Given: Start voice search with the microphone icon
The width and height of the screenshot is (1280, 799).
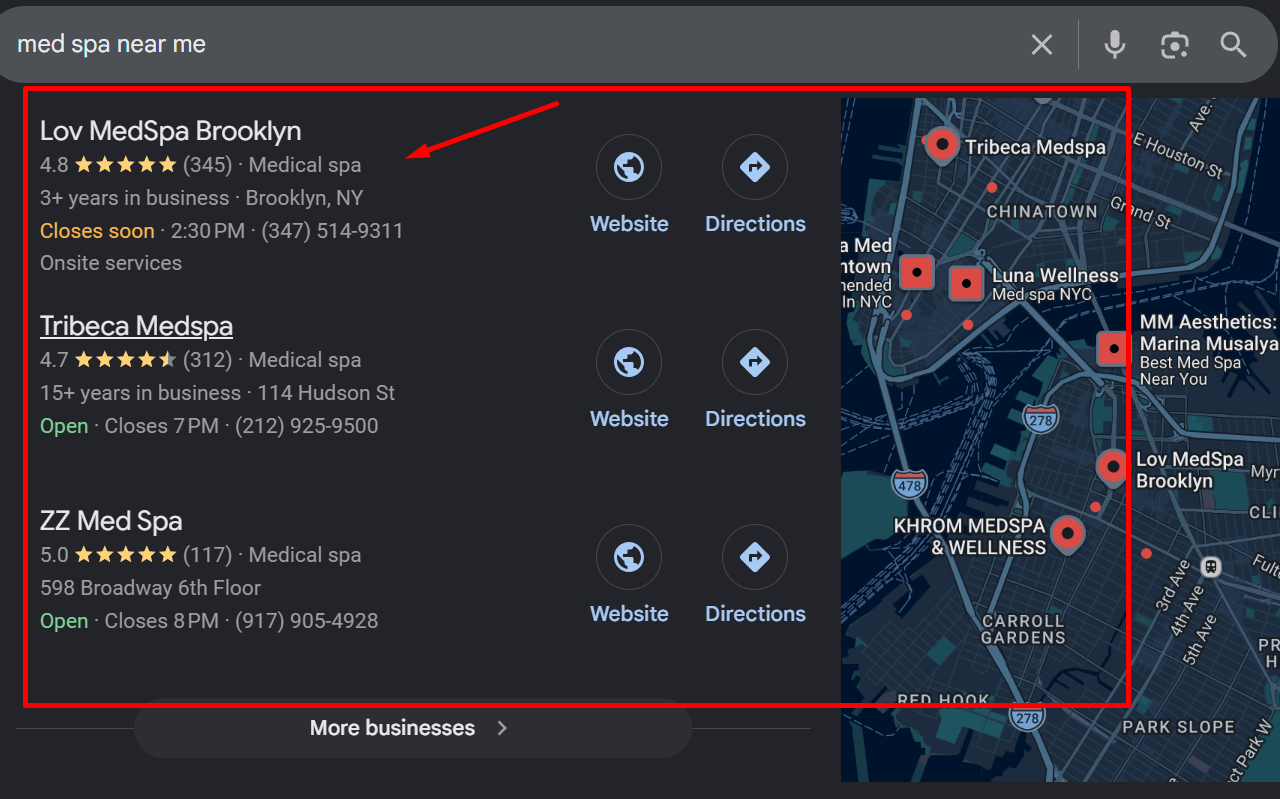Looking at the screenshot, I should [x=1115, y=45].
